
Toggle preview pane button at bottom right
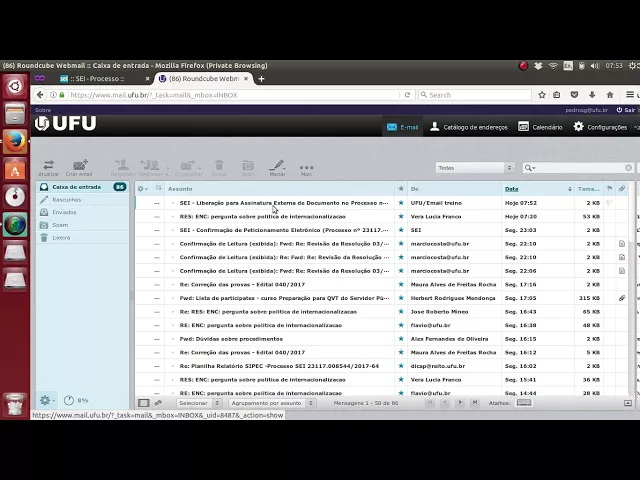628,403
